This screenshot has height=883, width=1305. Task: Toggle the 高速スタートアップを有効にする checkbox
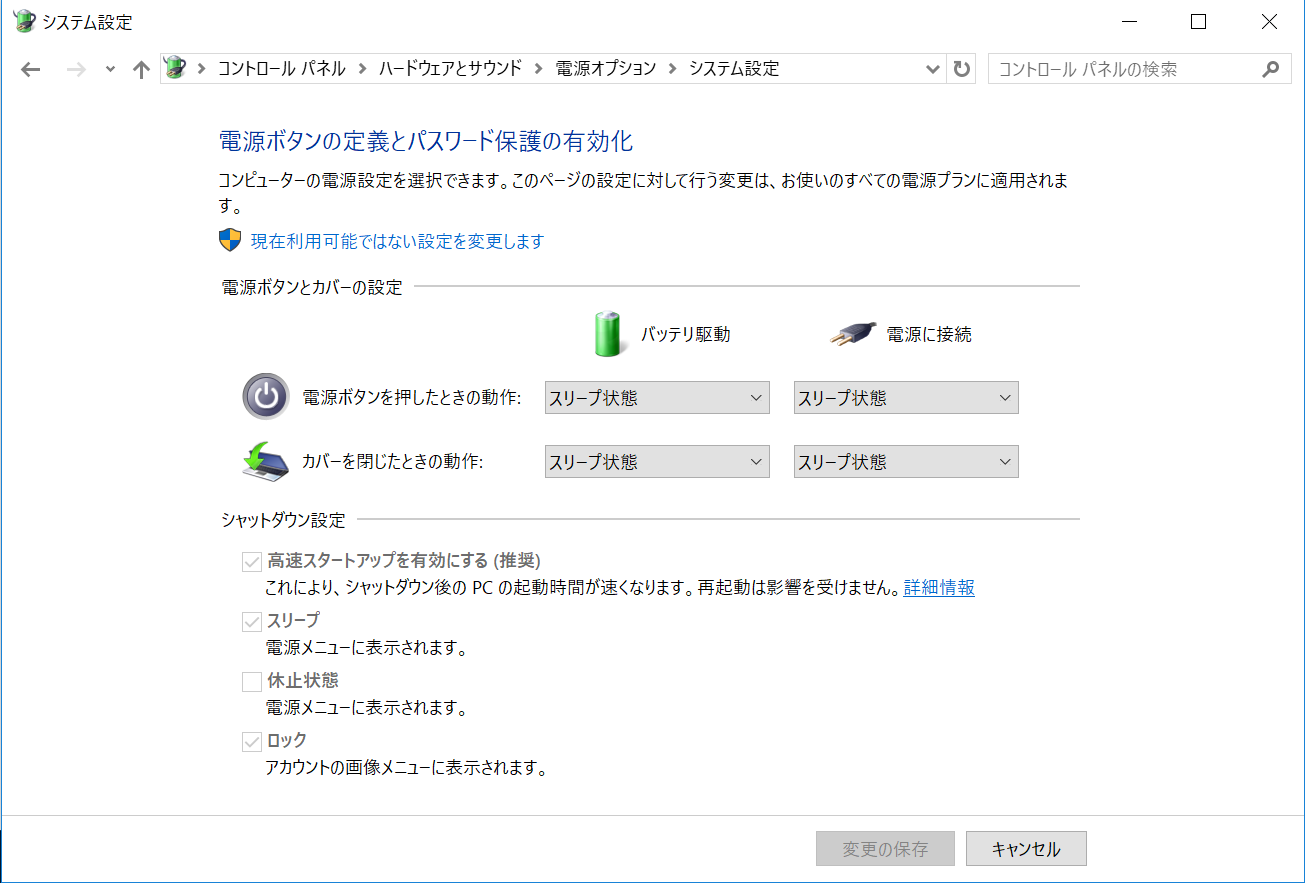252,561
